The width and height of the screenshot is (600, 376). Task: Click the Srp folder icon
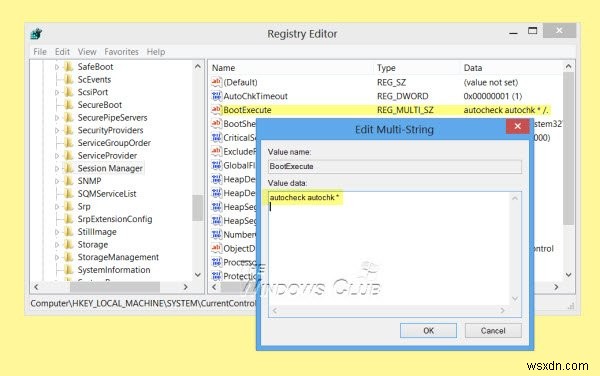pos(69,206)
